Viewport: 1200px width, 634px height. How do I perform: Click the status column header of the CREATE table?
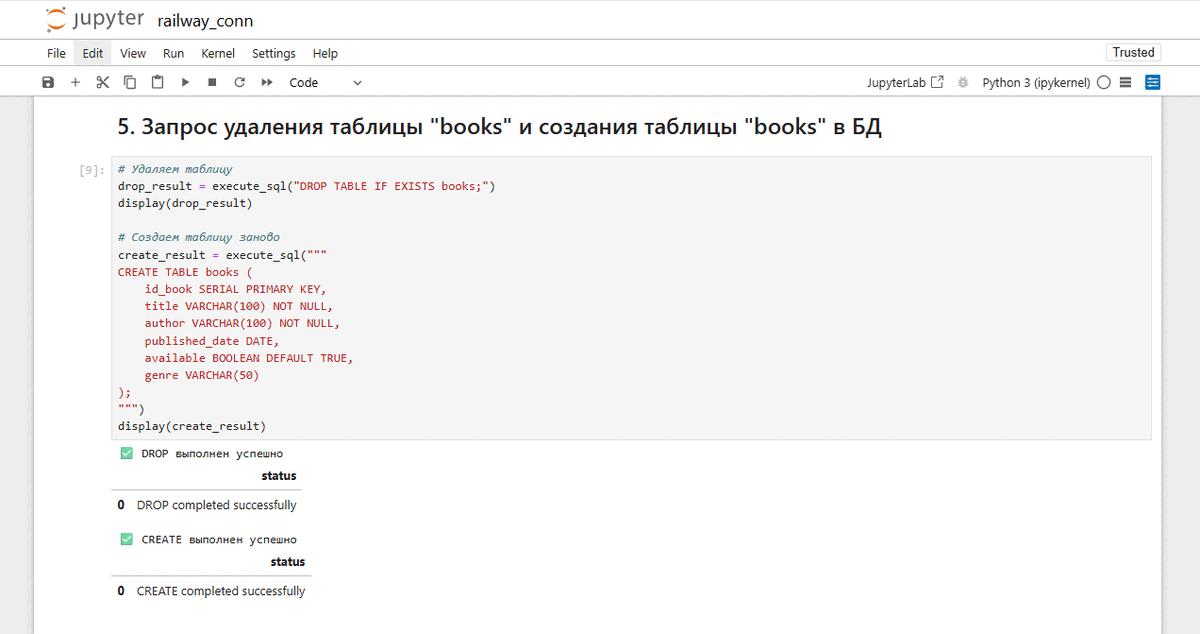coord(288,562)
